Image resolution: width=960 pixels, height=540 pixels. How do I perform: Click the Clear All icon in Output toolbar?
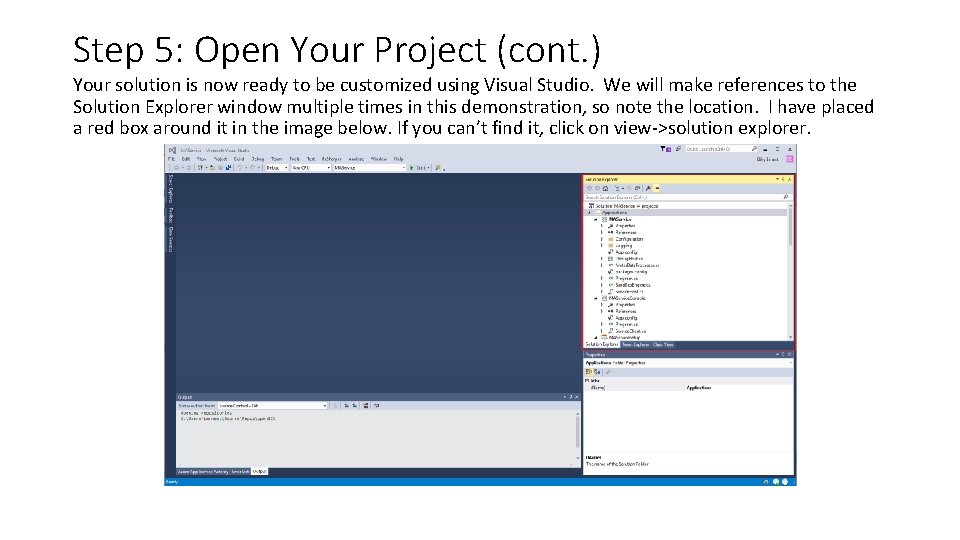click(x=366, y=405)
